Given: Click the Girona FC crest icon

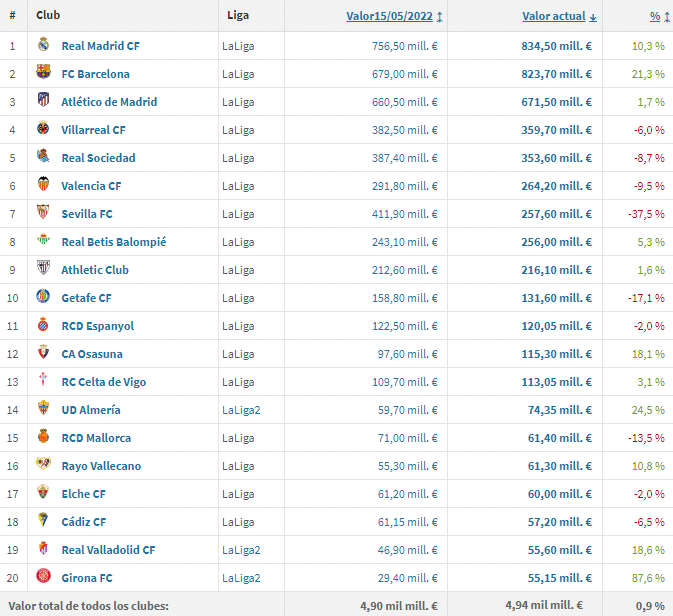Looking at the screenshot, I should click(x=43, y=576).
